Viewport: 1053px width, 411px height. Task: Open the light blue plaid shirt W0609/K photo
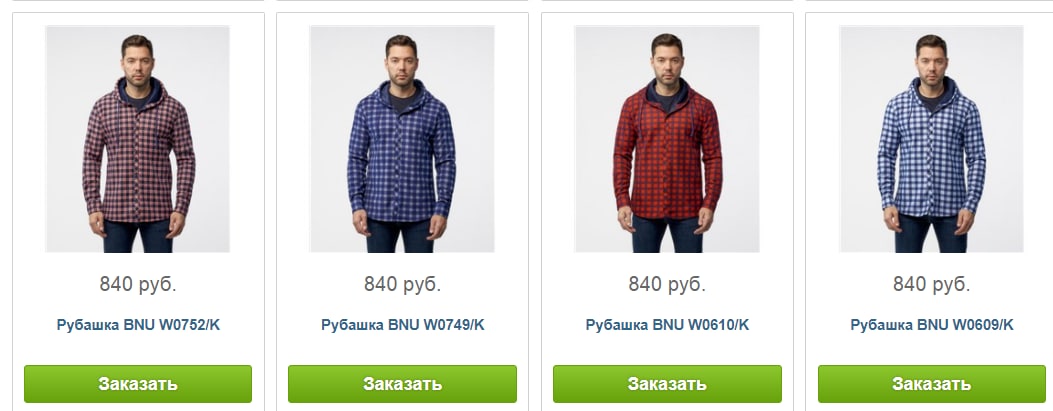coord(931,139)
